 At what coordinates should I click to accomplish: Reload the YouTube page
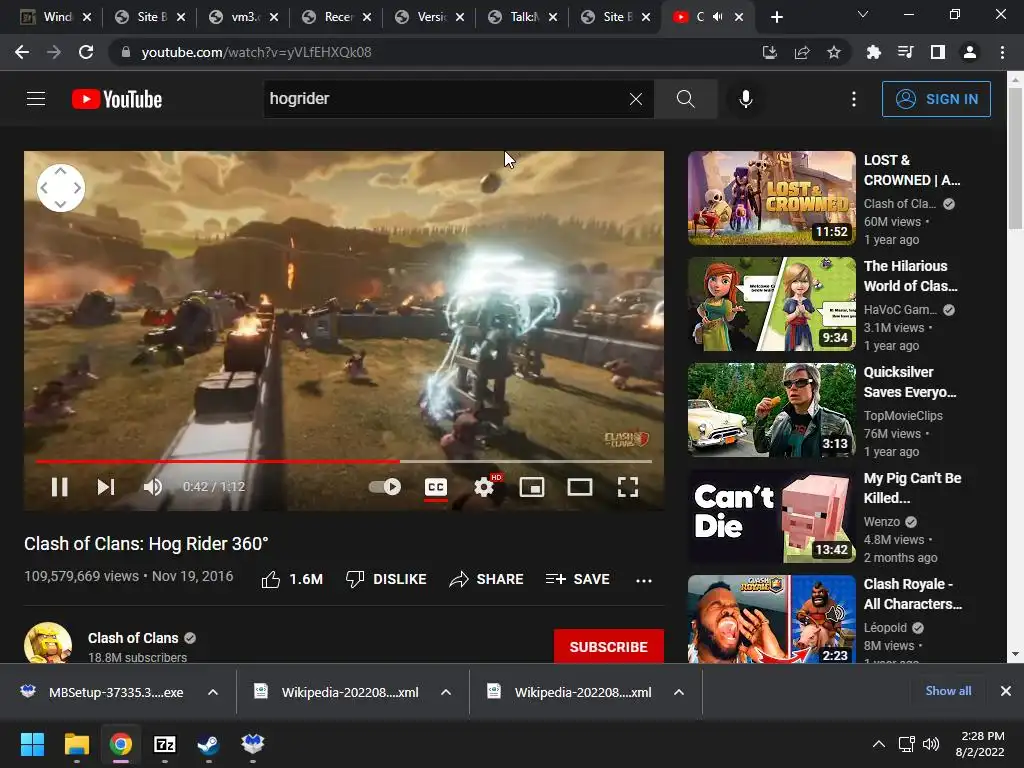coord(86,52)
